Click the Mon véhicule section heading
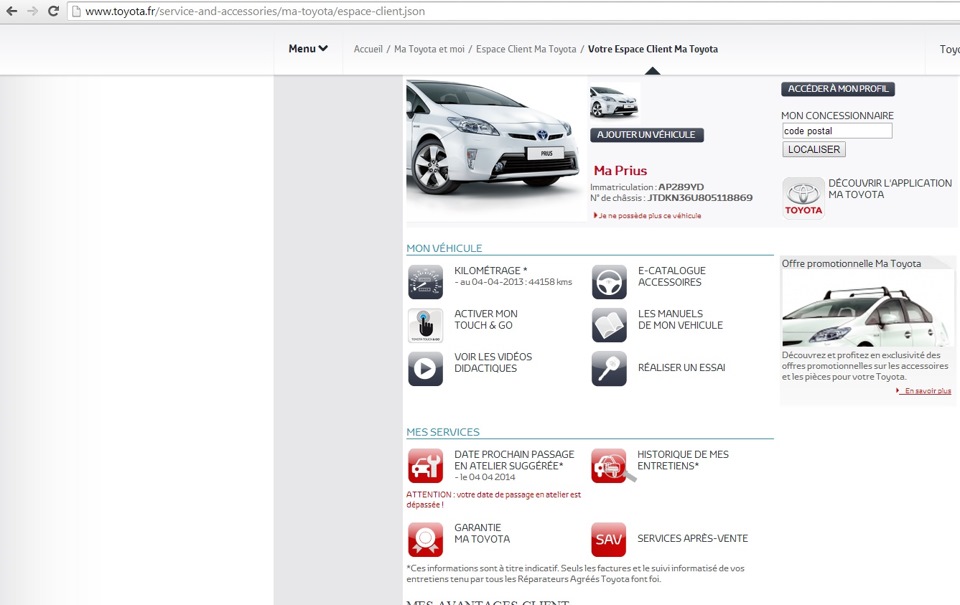Image resolution: width=960 pixels, height=605 pixels. (x=444, y=248)
